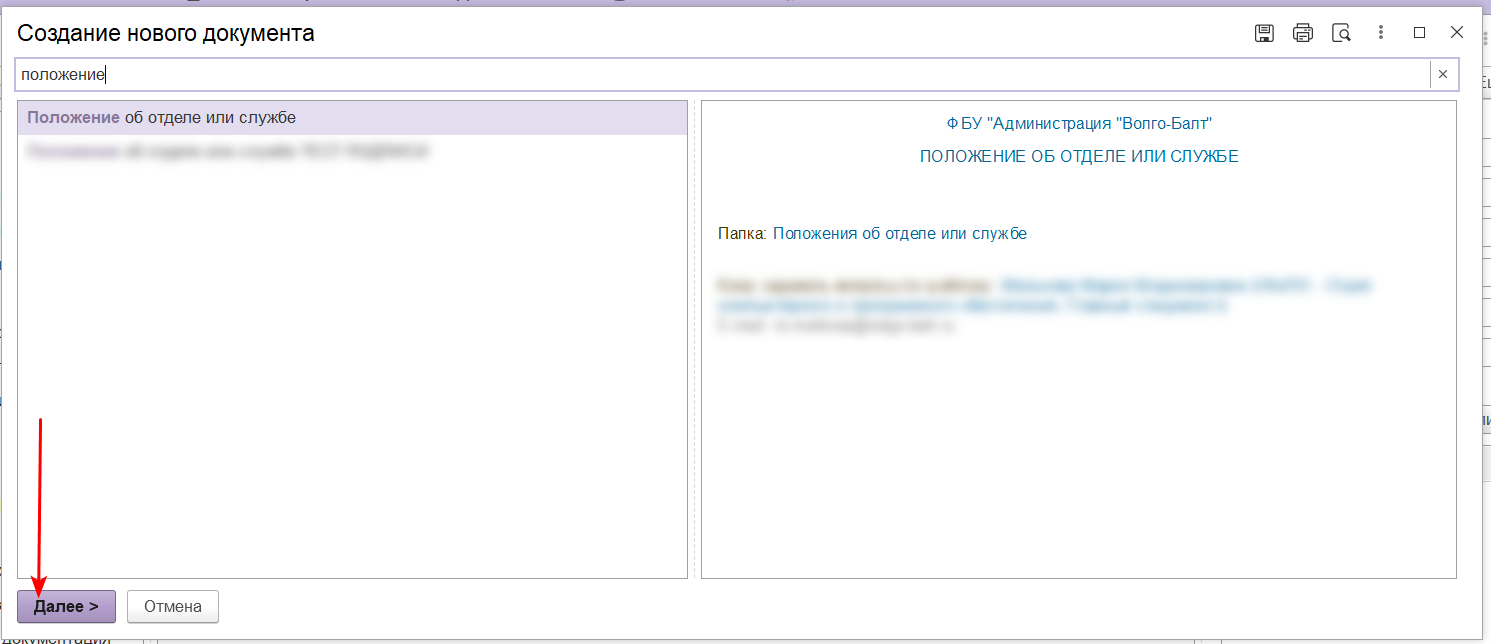Click the "Папка:" label in preview
This screenshot has width=1491, height=644.
[742, 233]
